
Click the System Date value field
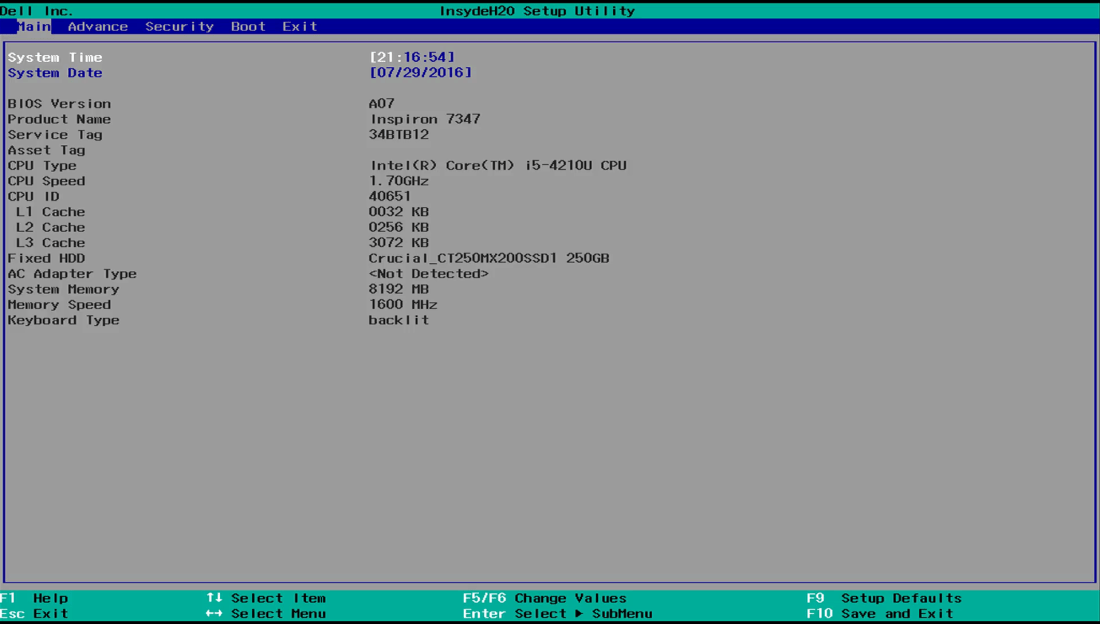(x=420, y=73)
